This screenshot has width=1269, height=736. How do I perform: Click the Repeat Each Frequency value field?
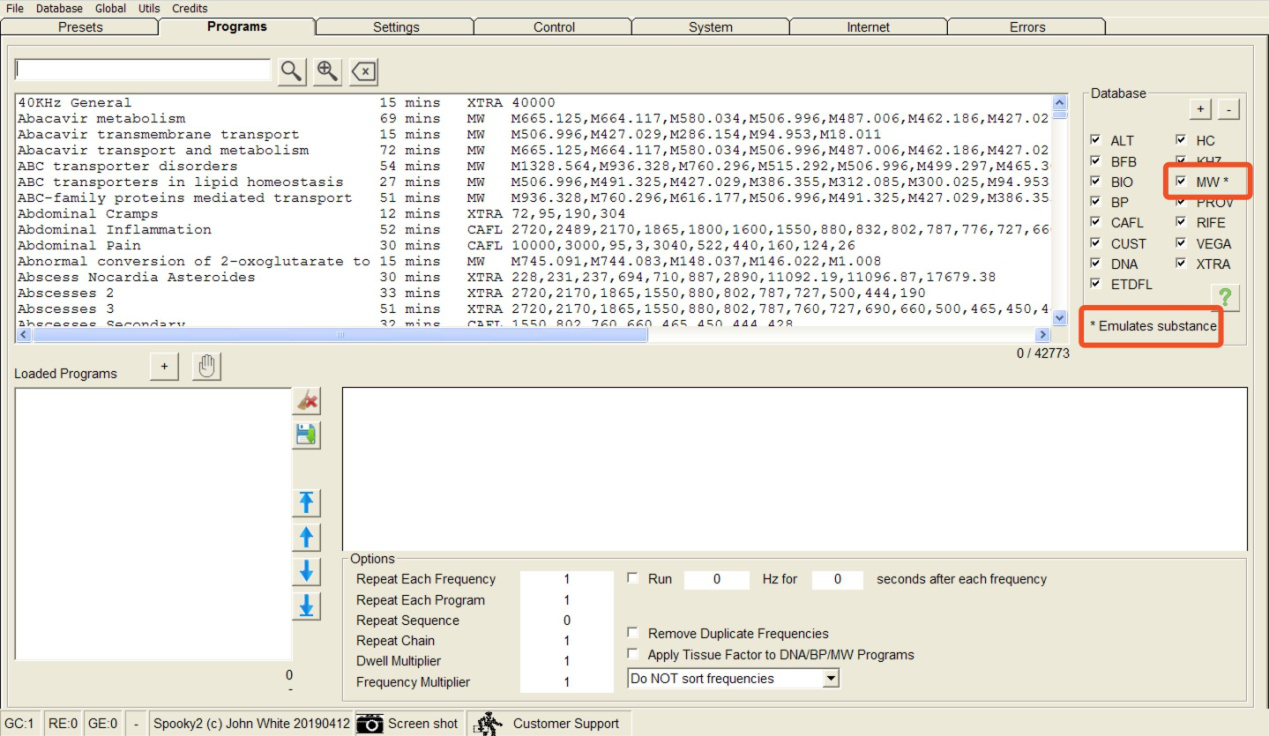click(x=567, y=579)
